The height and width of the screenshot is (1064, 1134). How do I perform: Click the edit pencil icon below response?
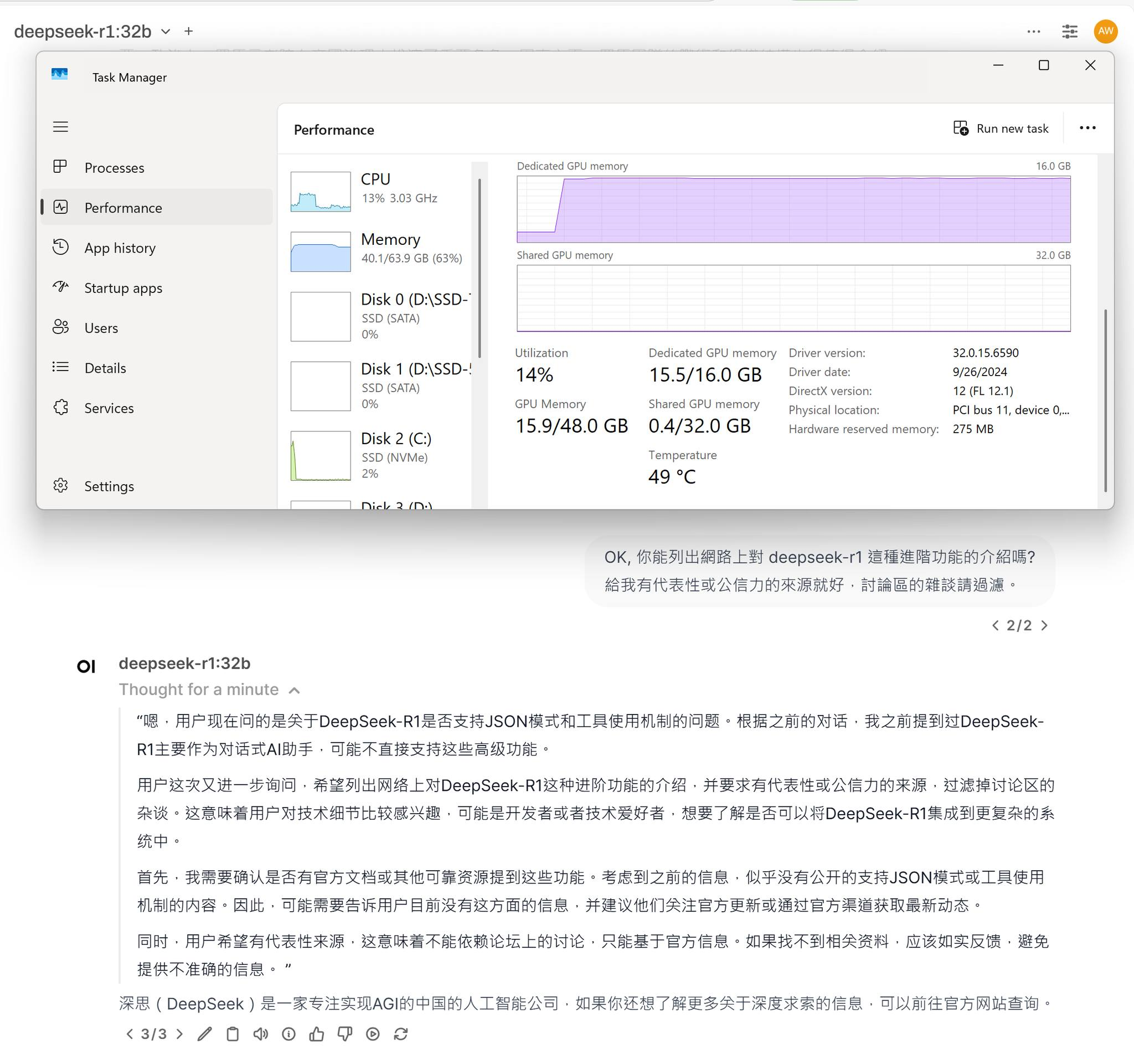point(205,1034)
